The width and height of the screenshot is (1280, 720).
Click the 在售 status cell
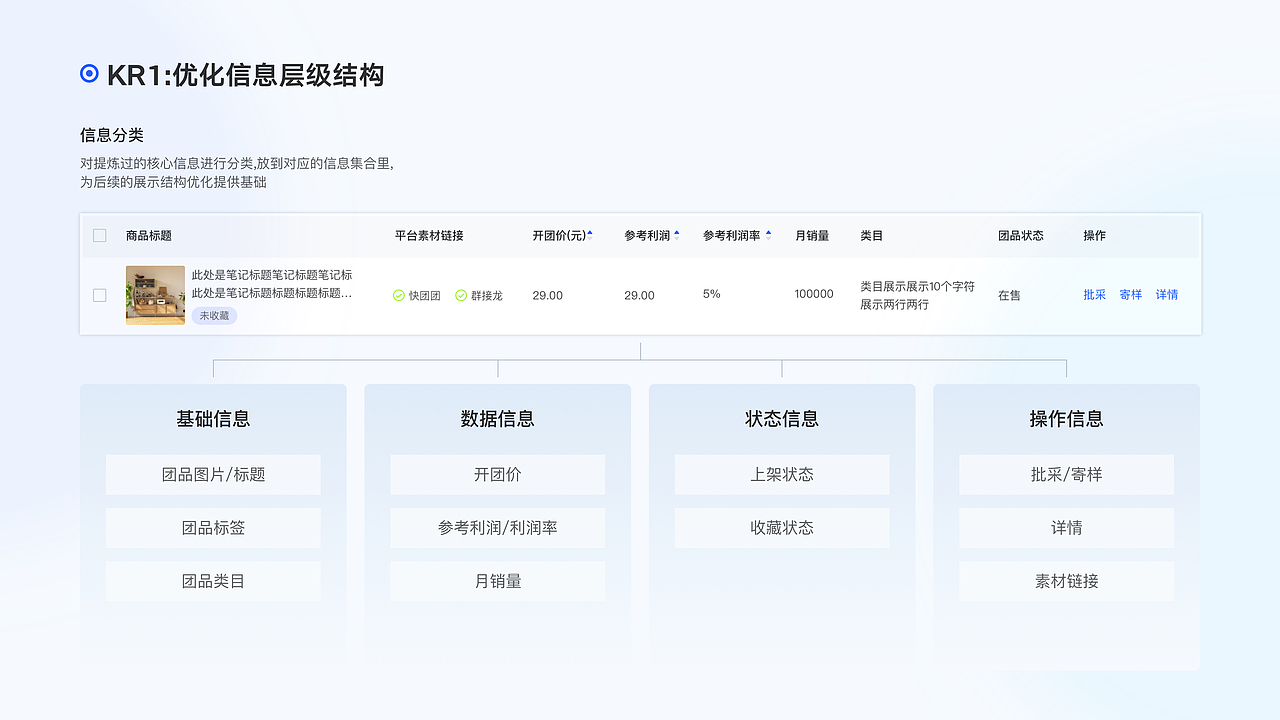click(x=1009, y=296)
